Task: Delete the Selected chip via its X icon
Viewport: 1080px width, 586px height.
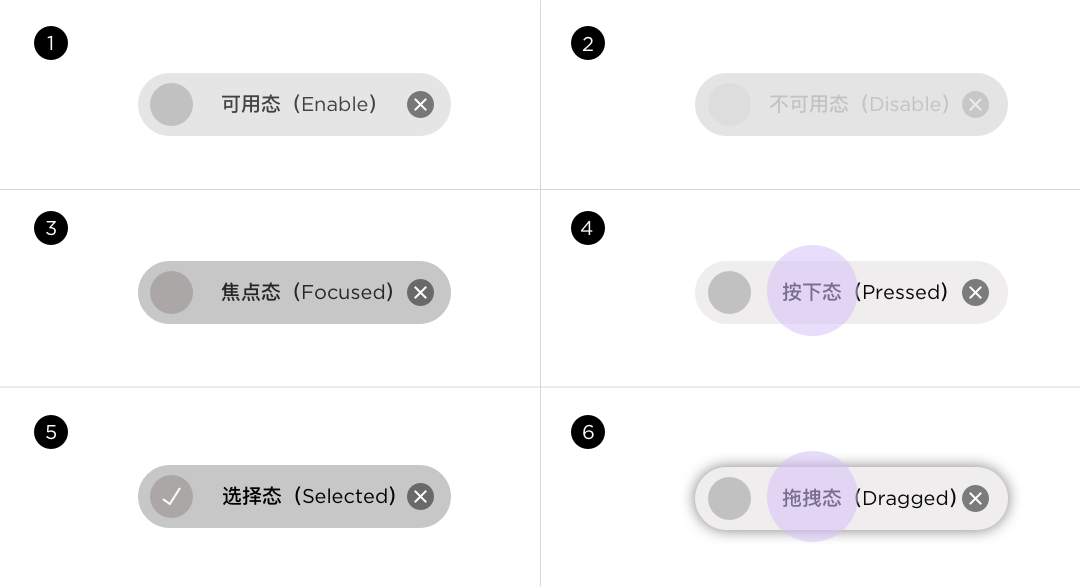Action: (x=420, y=496)
